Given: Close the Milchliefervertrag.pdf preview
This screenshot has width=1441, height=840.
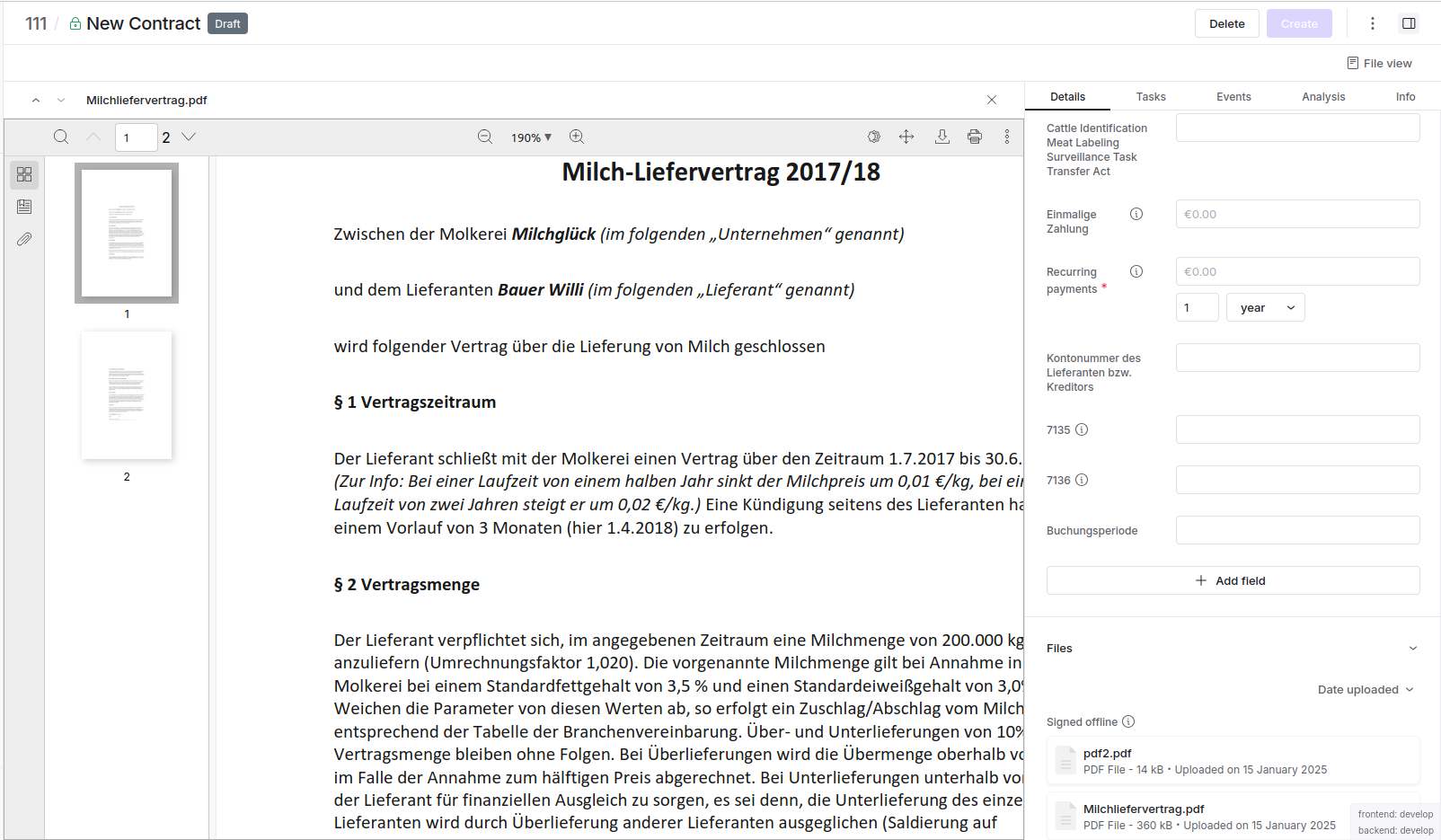Looking at the screenshot, I should point(992,100).
